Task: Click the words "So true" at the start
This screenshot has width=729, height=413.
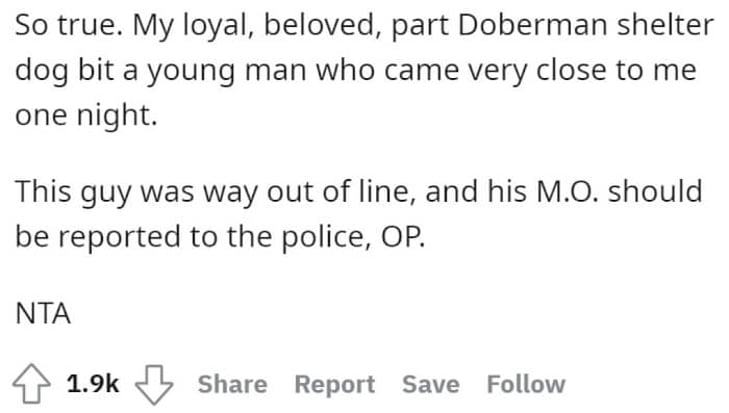Action: coord(65,25)
